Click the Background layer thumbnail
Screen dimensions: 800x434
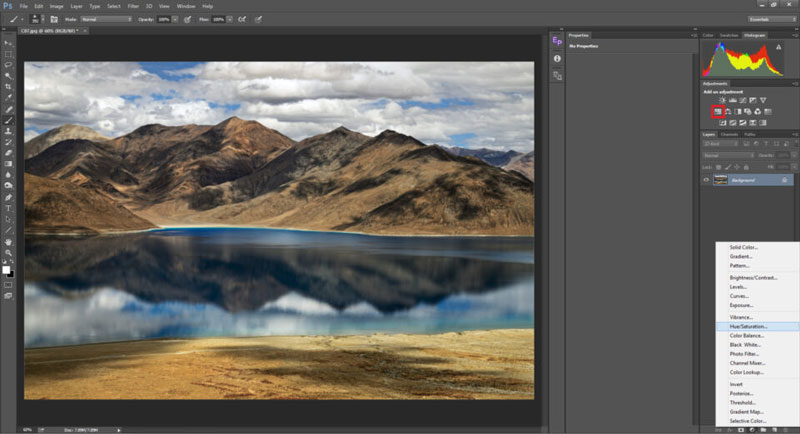click(719, 180)
